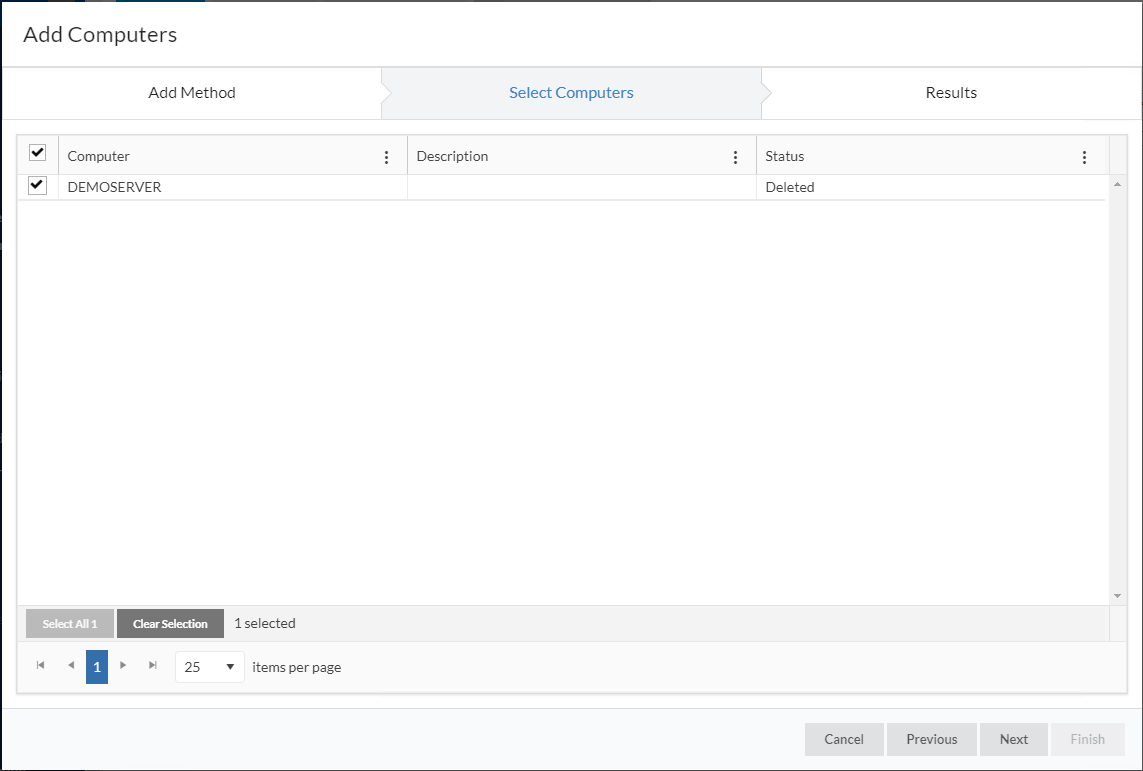Open the Description column options menu
Screen dimensions: 1143x771
[x=735, y=157]
